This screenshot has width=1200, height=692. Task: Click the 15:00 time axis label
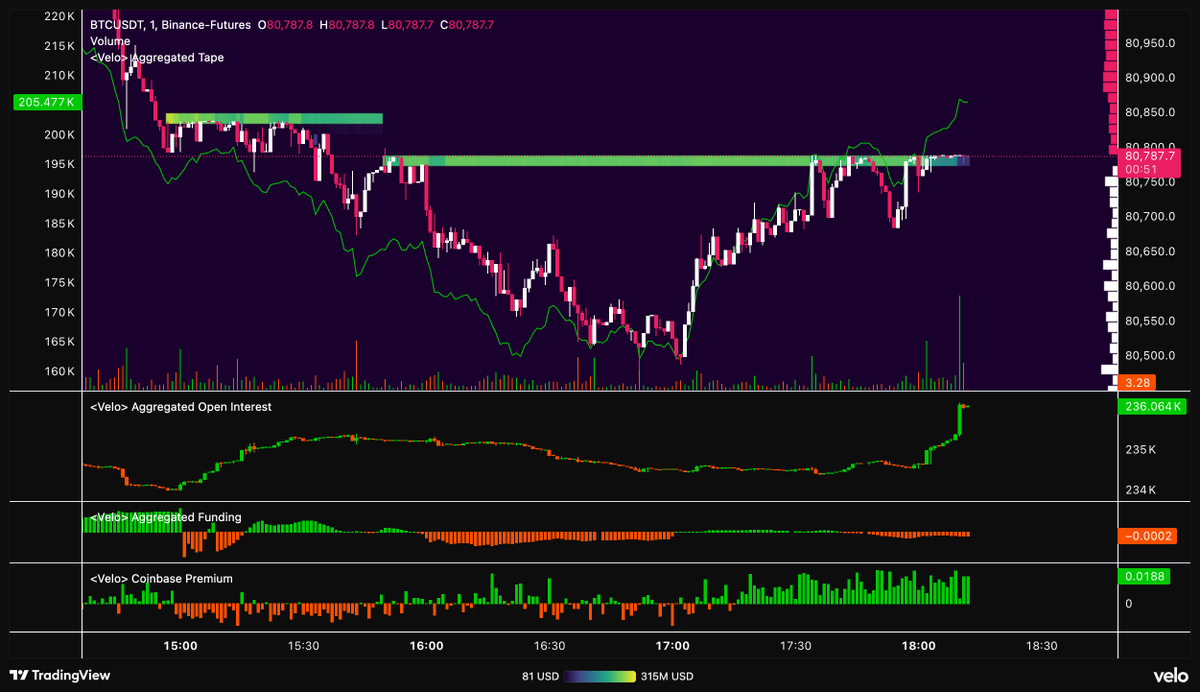pos(180,646)
